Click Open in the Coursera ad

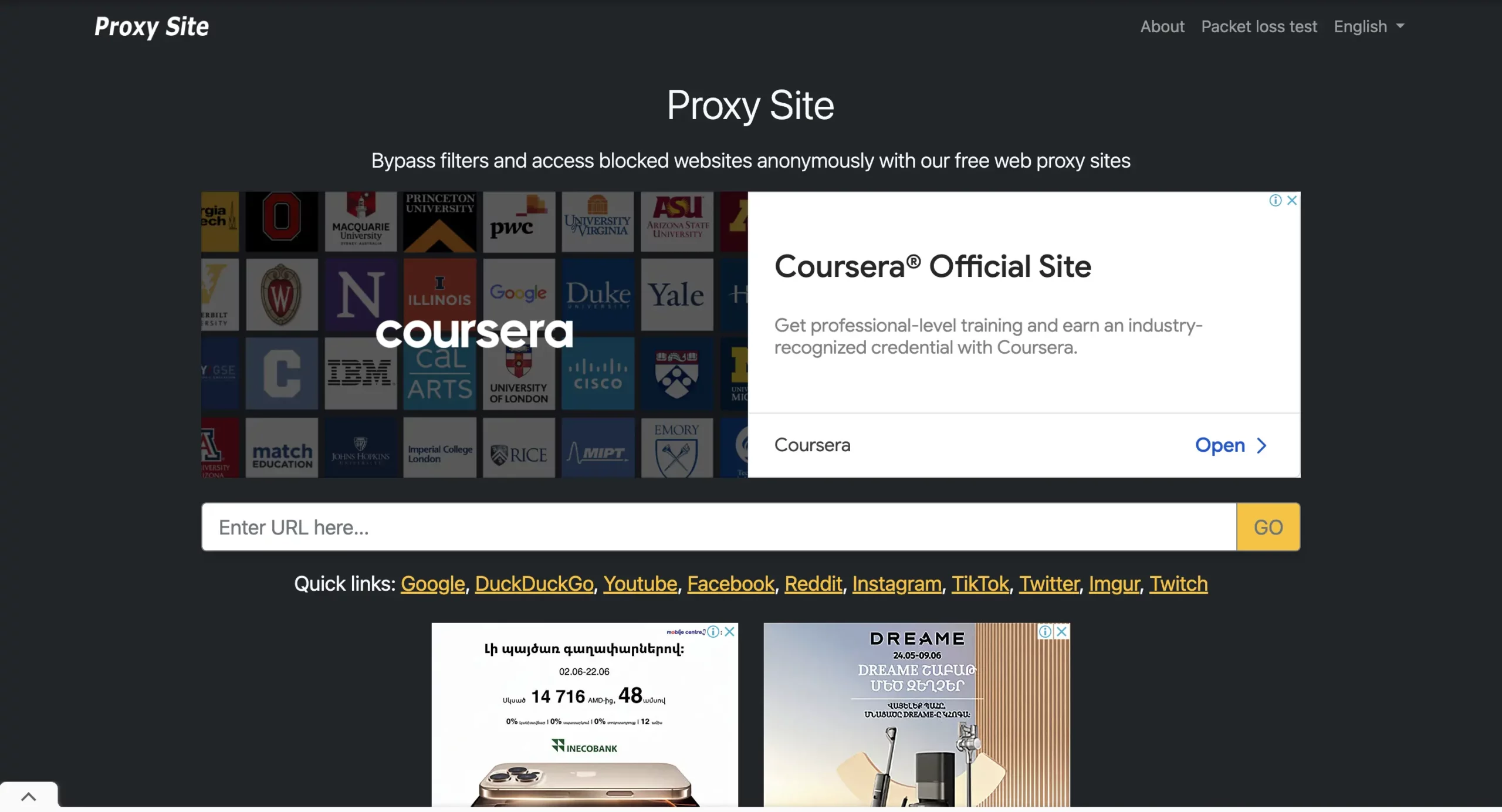pyautogui.click(x=1220, y=445)
